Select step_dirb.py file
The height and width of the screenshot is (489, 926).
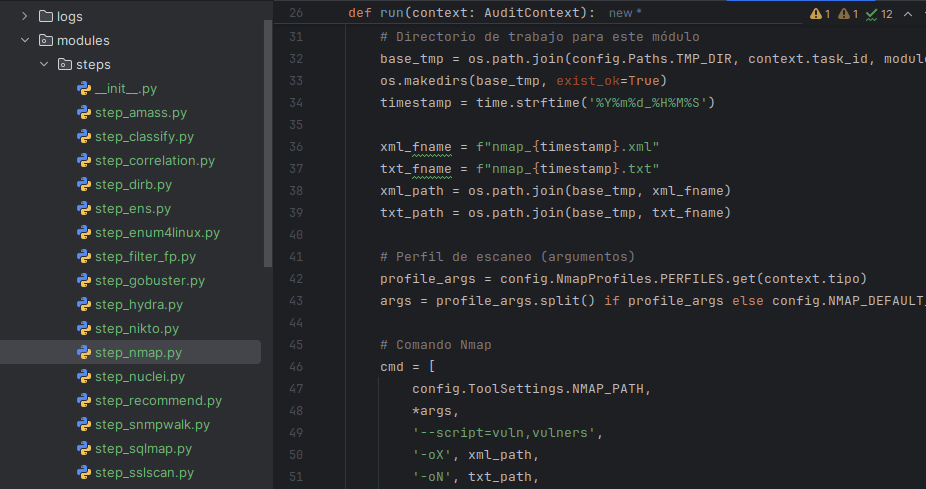pos(133,184)
